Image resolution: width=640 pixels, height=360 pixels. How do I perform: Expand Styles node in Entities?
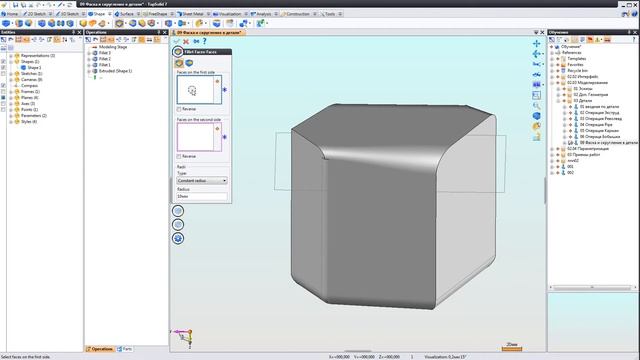pyautogui.click(x=11, y=122)
